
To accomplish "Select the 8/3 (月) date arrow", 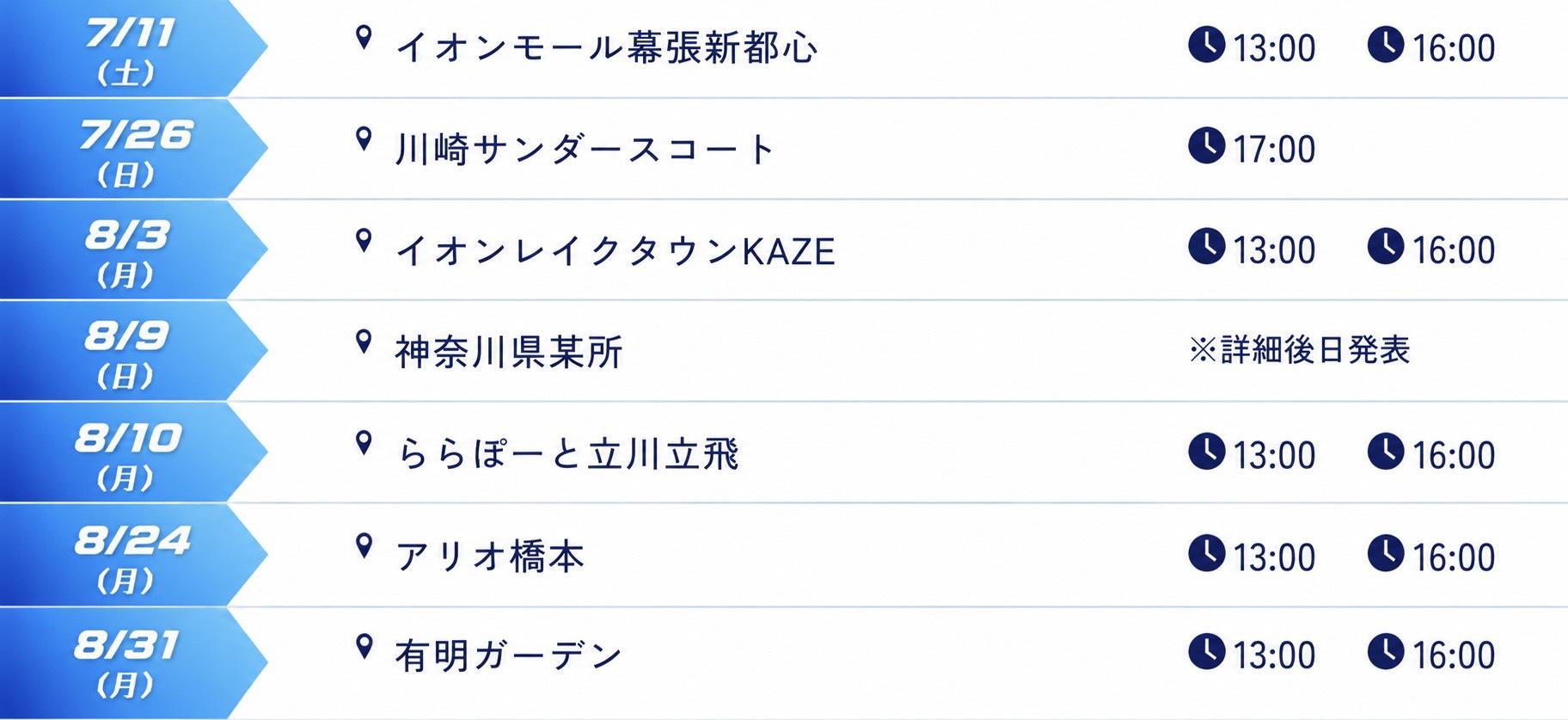I will click(132, 250).
